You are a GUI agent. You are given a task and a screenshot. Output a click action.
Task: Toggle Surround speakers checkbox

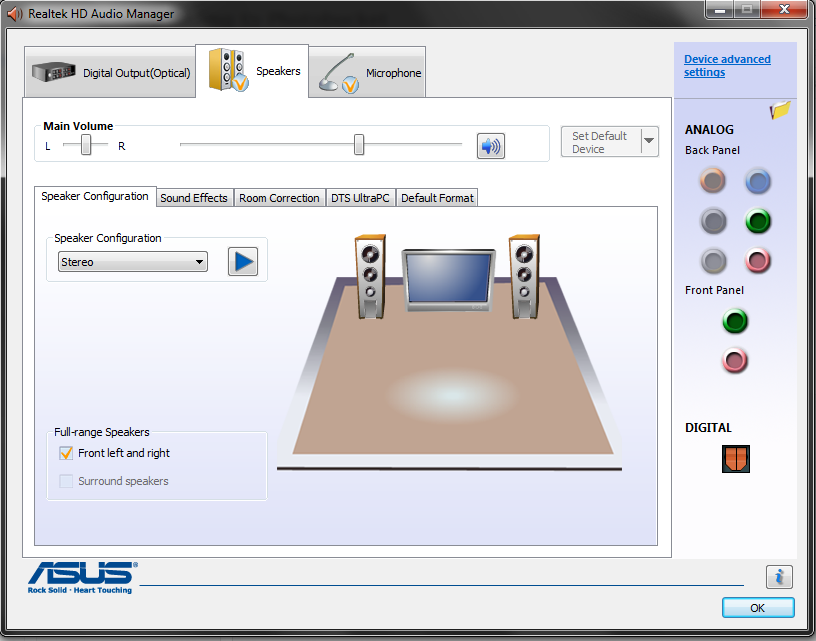coord(66,481)
